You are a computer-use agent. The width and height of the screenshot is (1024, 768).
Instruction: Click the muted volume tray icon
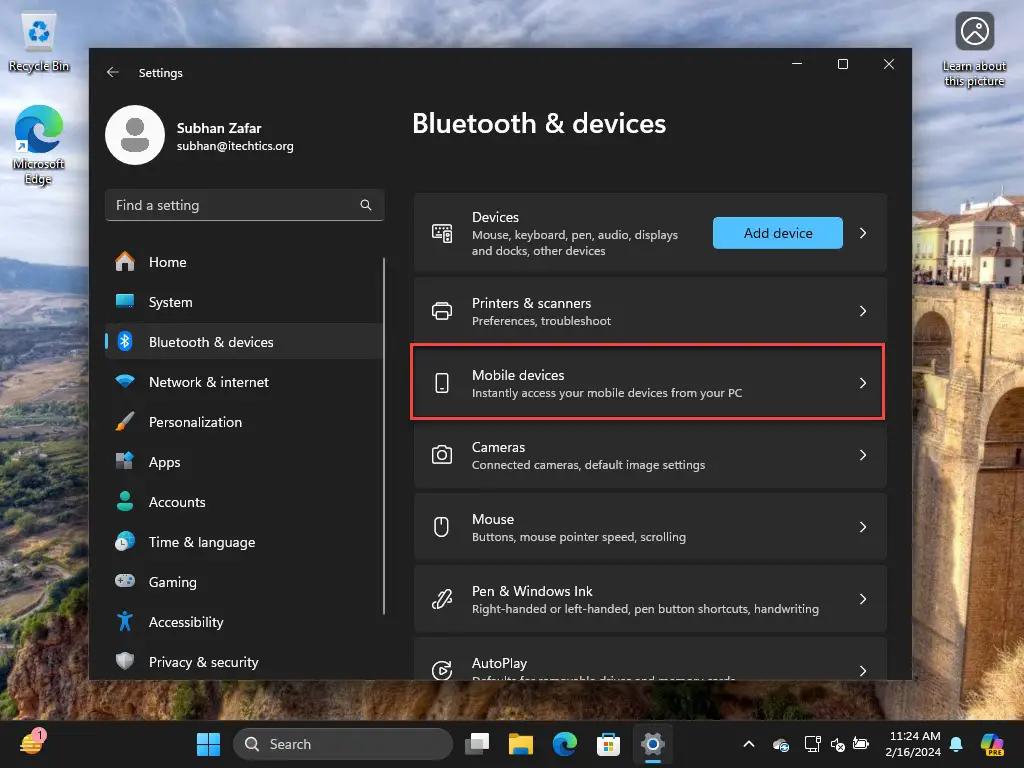(x=837, y=744)
